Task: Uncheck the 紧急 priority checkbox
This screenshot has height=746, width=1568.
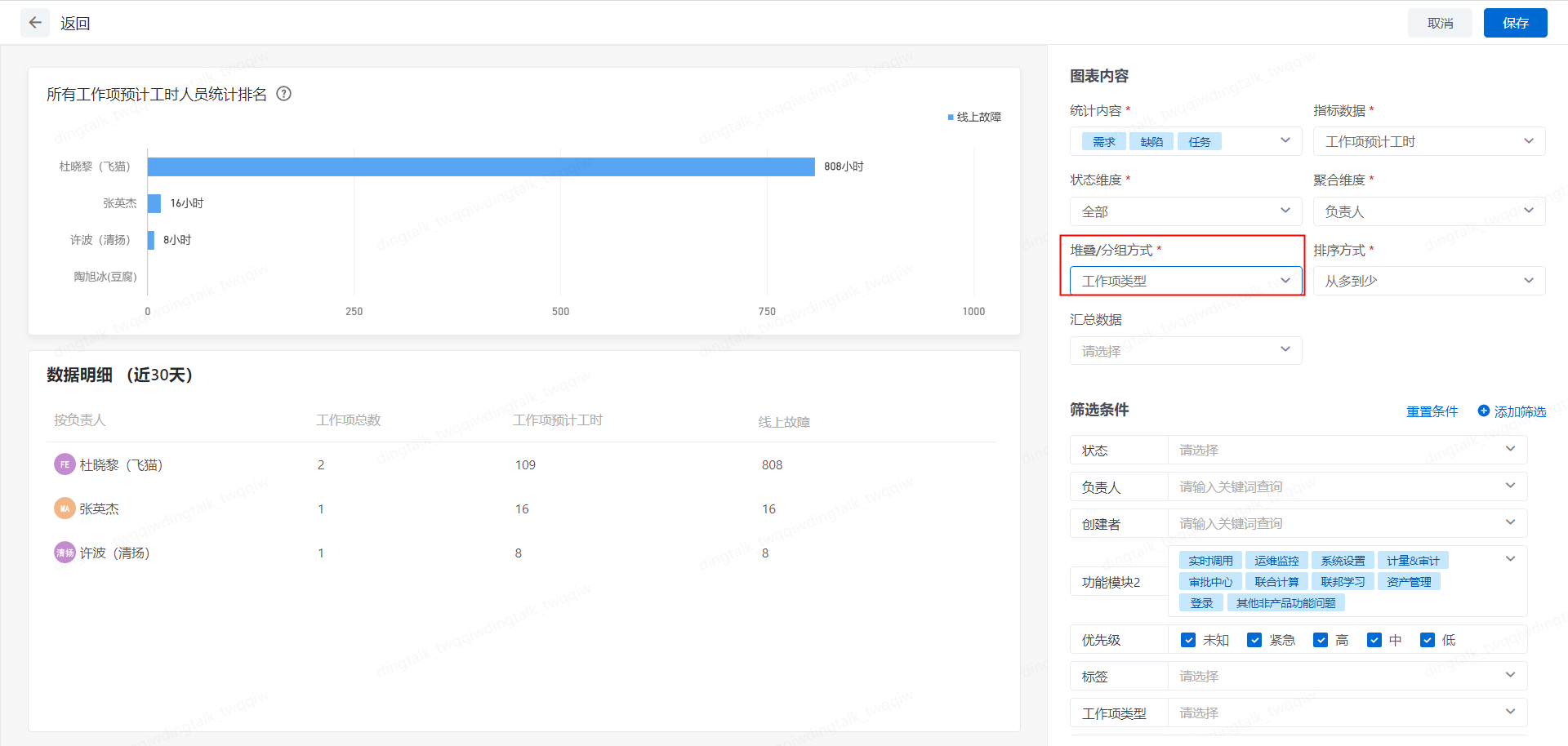Action: point(1254,640)
